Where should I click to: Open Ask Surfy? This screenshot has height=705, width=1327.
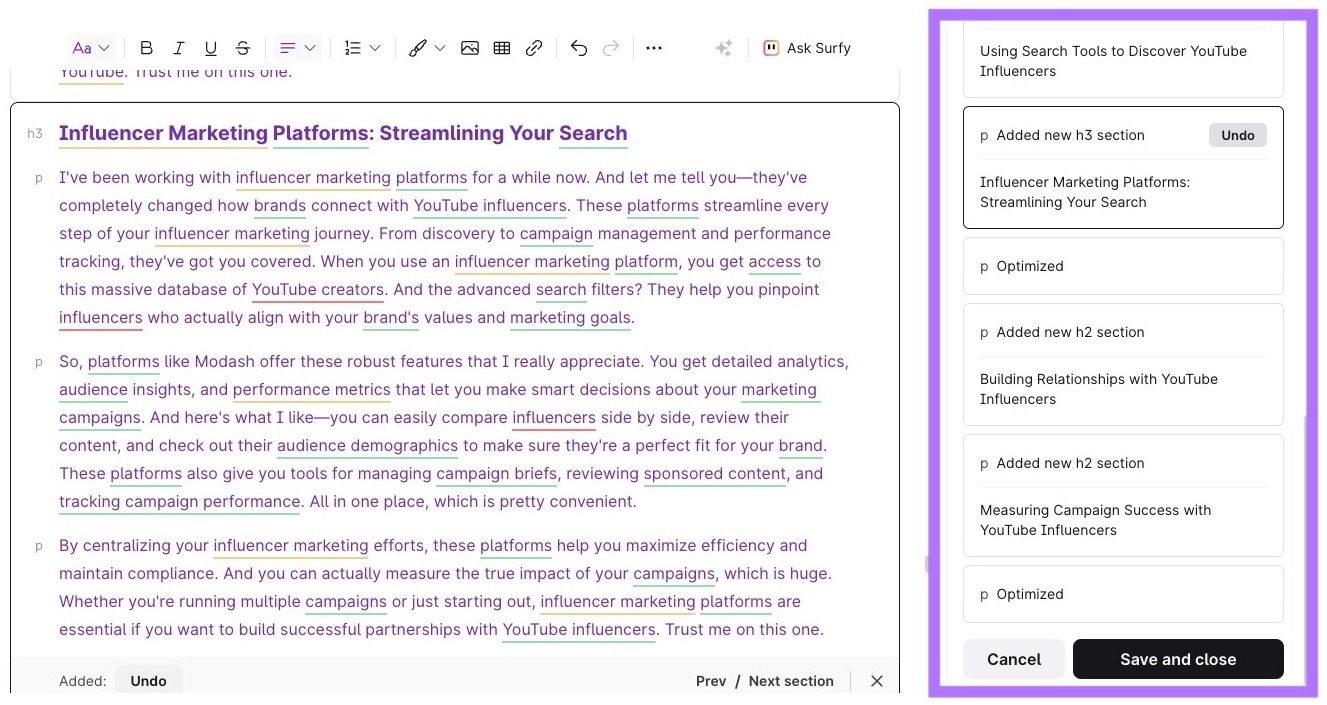(806, 47)
